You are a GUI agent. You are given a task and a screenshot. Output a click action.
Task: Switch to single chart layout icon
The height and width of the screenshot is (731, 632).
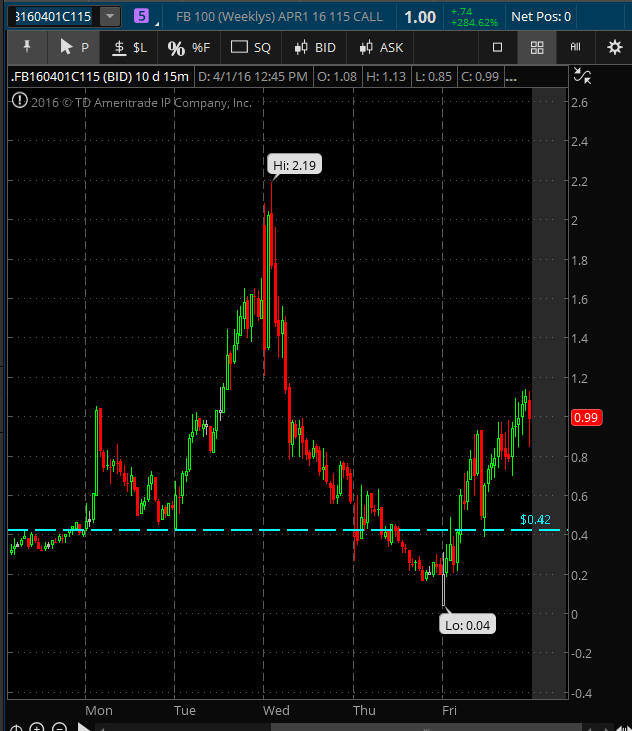pyautogui.click(x=497, y=47)
